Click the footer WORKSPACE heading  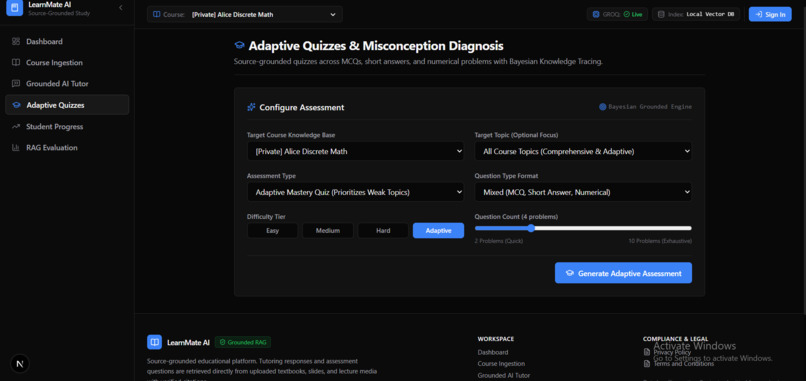(496, 339)
